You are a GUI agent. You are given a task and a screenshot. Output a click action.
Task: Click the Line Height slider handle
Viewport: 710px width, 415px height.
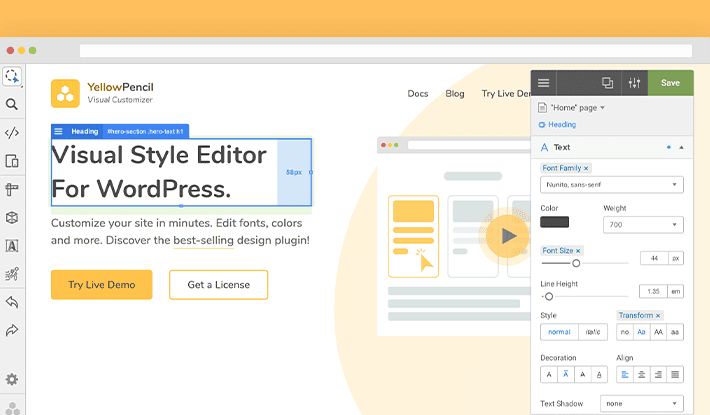click(549, 296)
